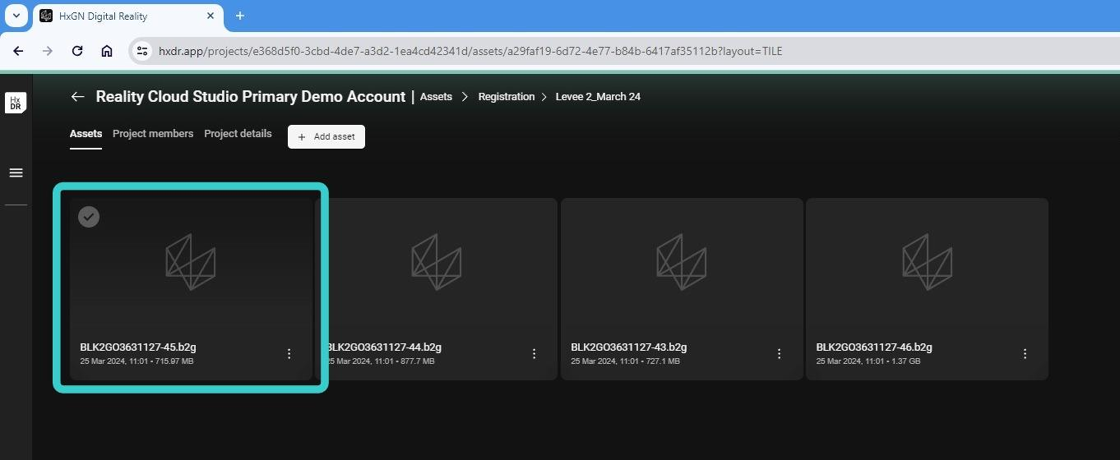
Task: Click the browser home icon
Action: point(106,51)
